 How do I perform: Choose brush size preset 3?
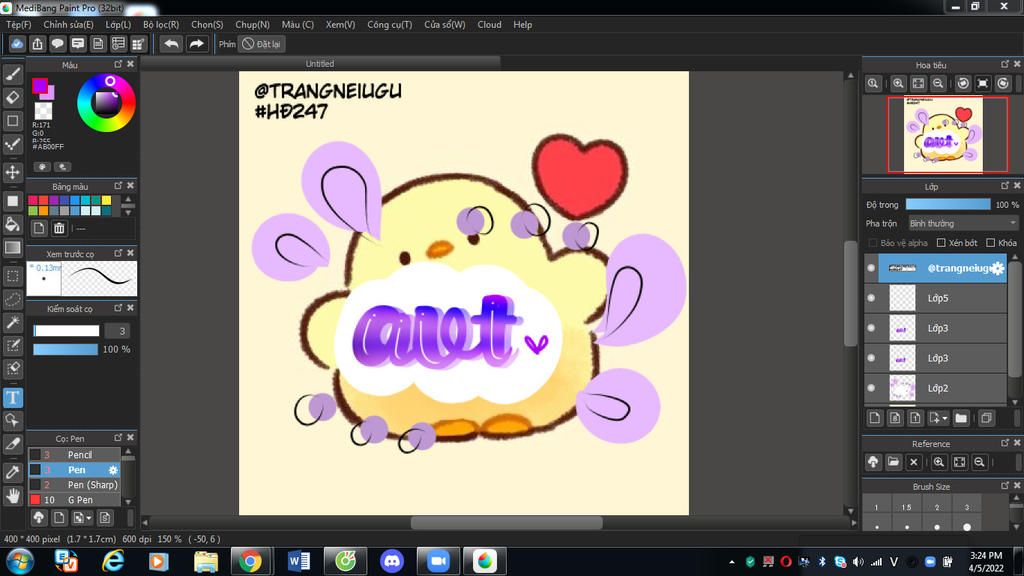tap(967, 513)
